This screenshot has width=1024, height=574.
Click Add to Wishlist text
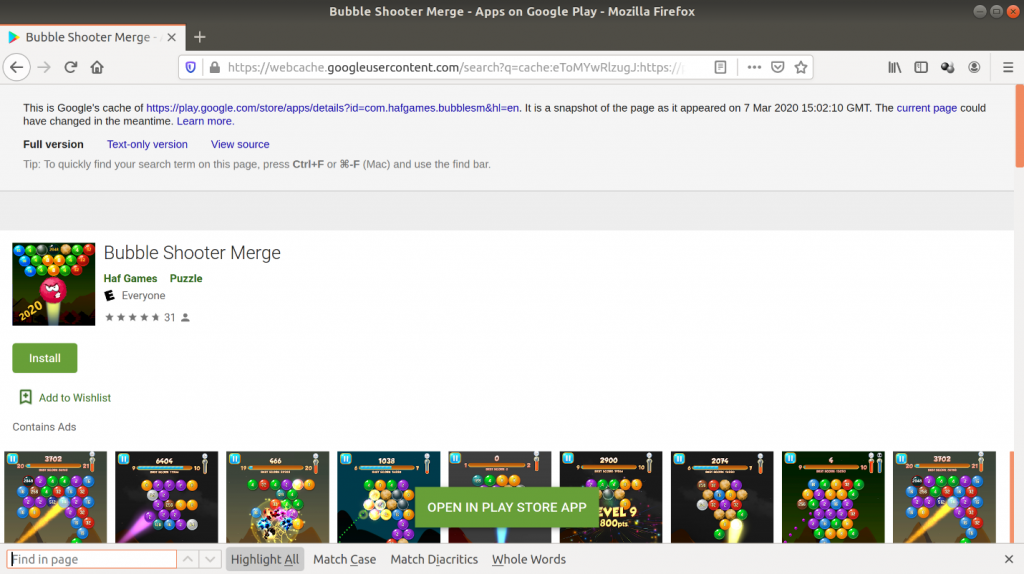tap(74, 398)
